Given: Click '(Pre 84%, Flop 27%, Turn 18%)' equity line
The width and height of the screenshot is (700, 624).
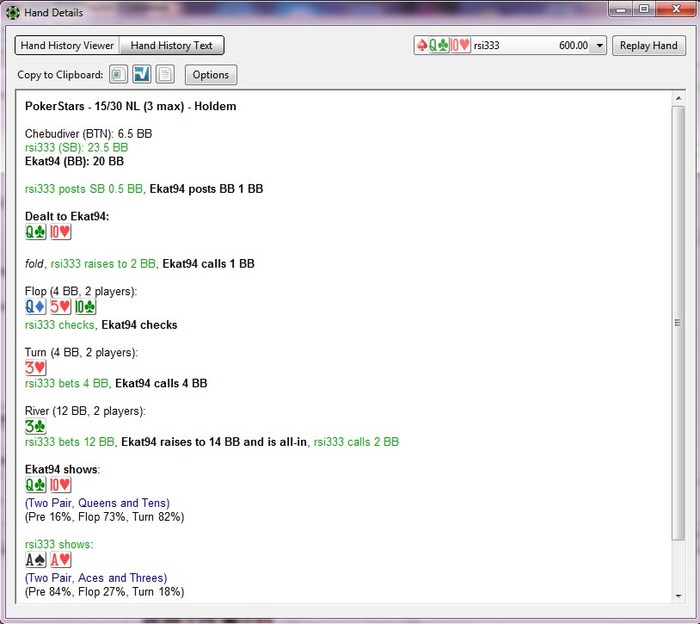Looking at the screenshot, I should [x=104, y=592].
